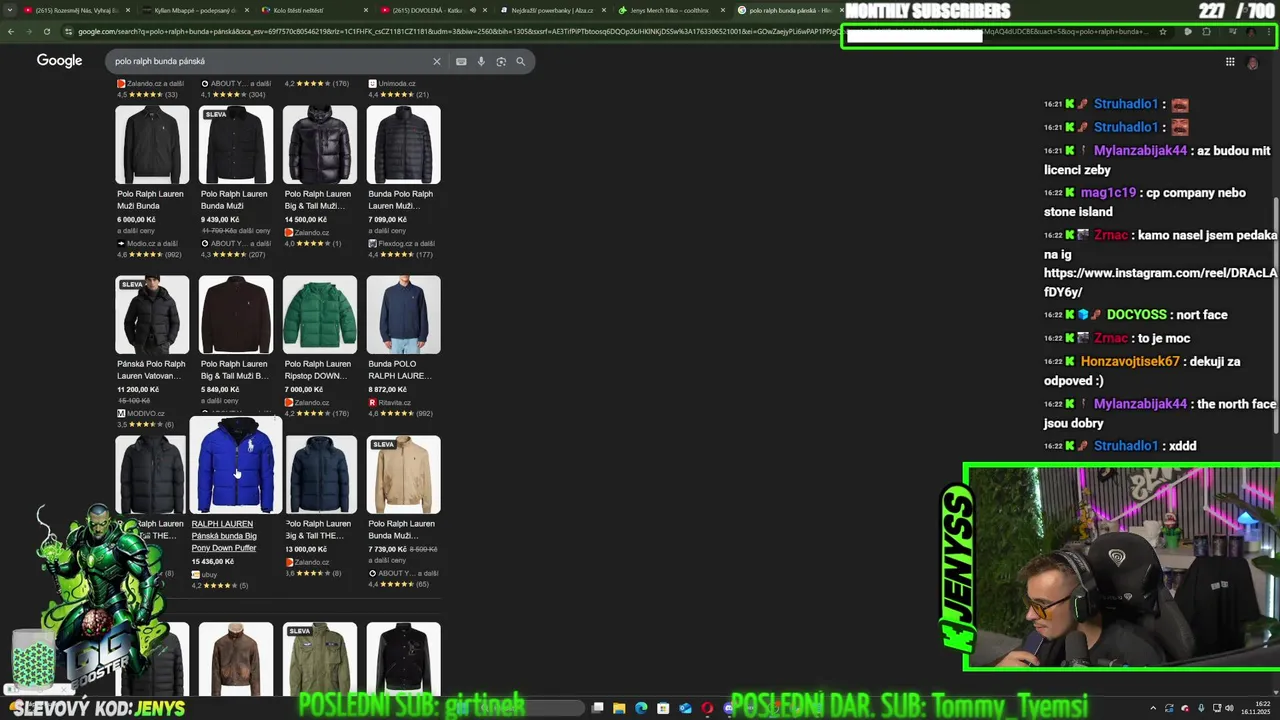Bookmark this page with the star icon
Viewport: 1280px width, 720px height.
point(1162,31)
